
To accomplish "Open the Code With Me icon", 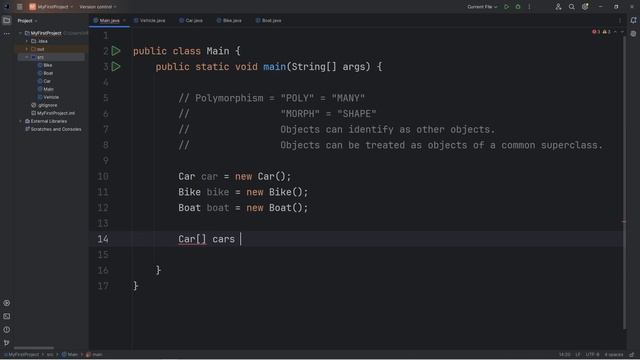I will tap(558, 7).
